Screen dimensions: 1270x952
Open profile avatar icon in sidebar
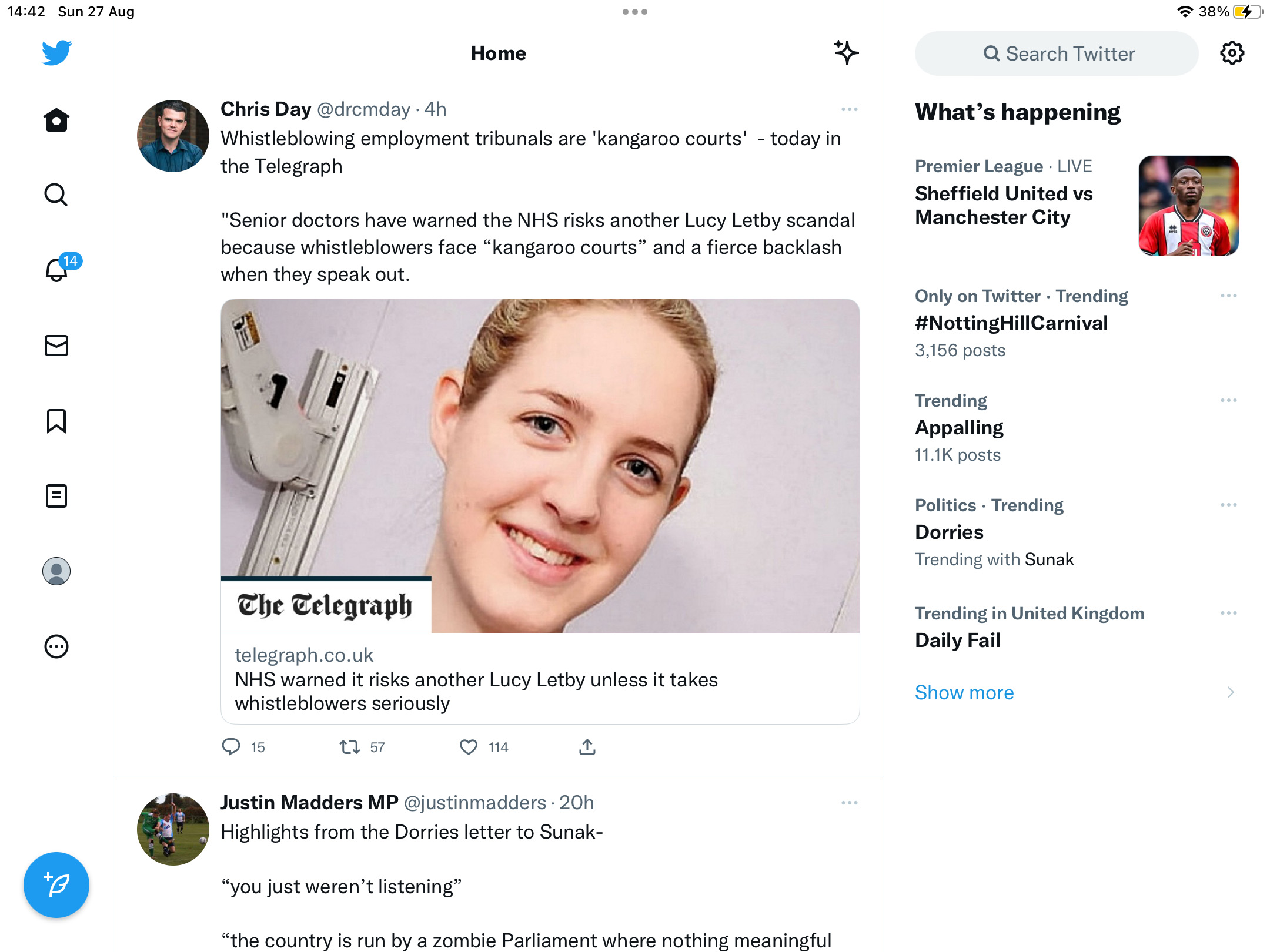click(x=56, y=571)
